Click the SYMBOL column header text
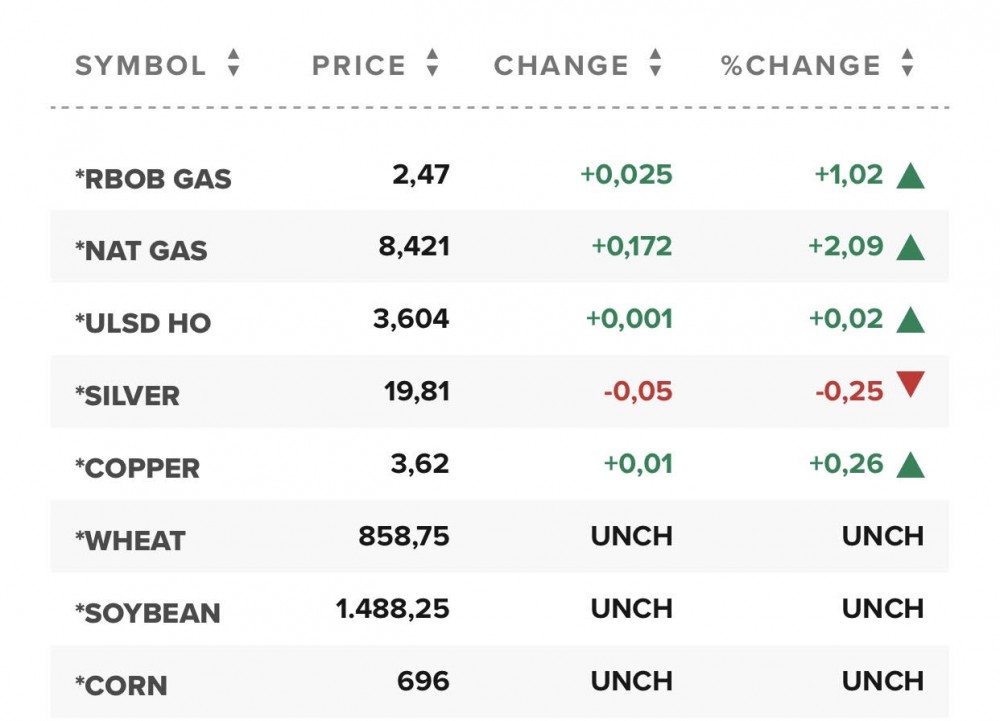The width and height of the screenshot is (1000, 721). [x=141, y=66]
